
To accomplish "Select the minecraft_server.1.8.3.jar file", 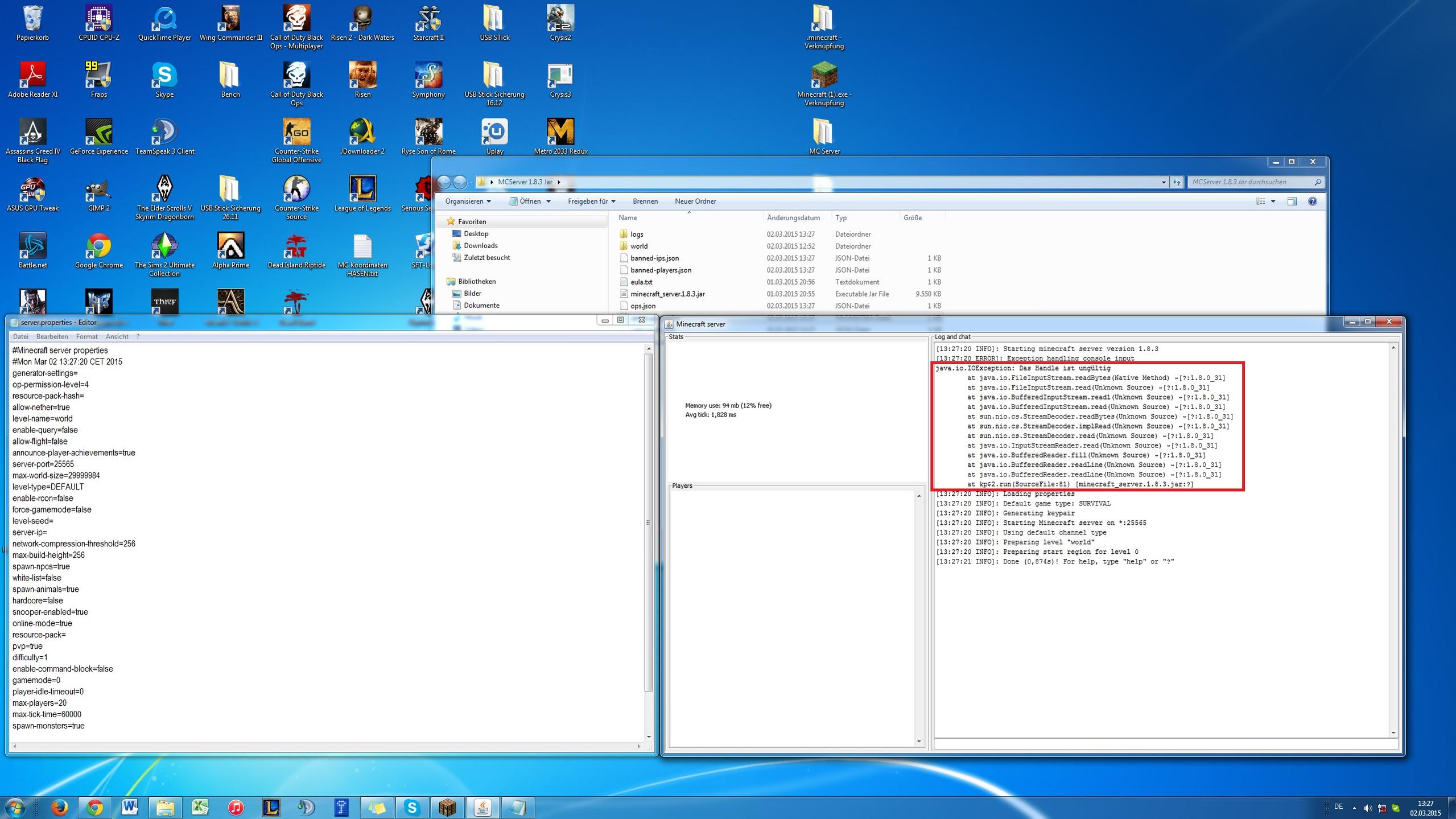I will pos(667,294).
